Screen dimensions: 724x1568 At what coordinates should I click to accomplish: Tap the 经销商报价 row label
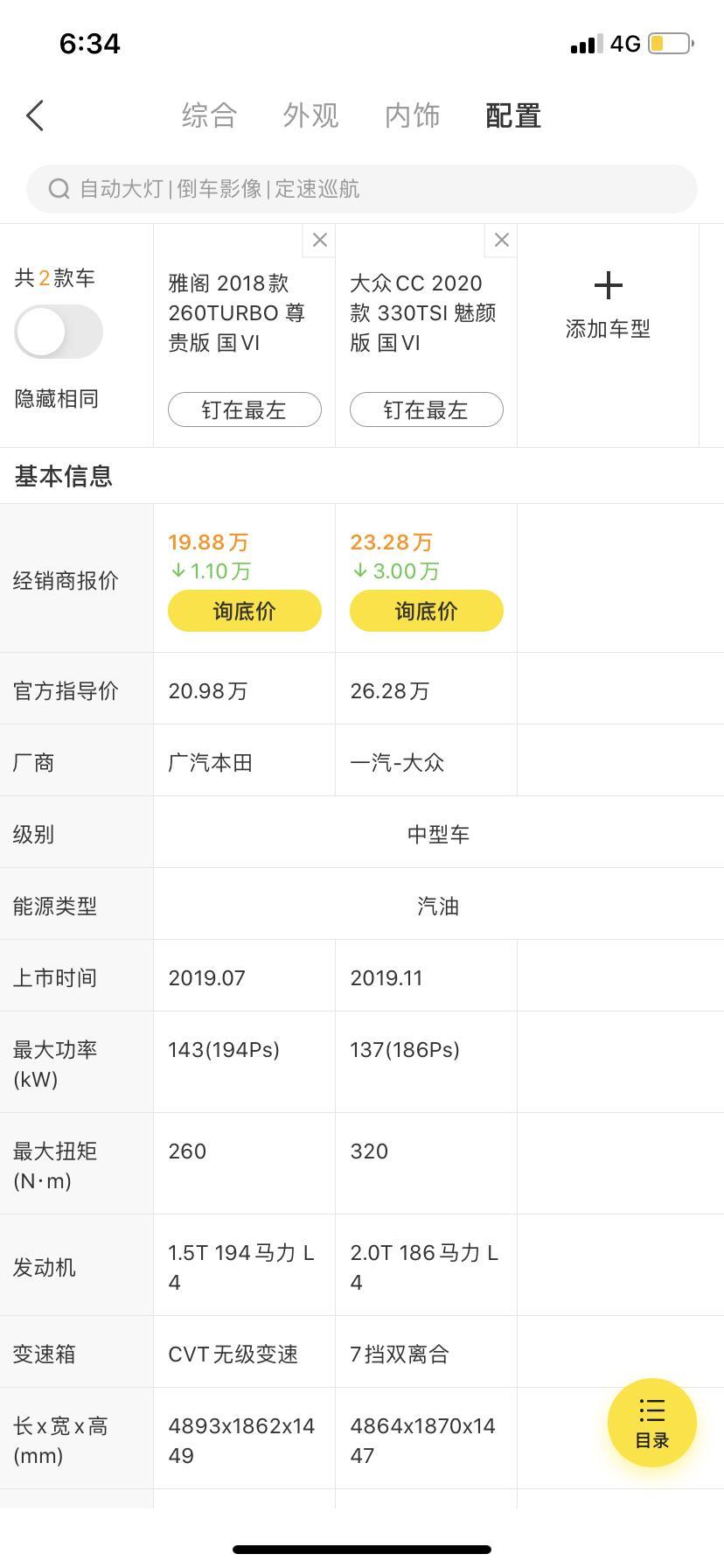(66, 580)
